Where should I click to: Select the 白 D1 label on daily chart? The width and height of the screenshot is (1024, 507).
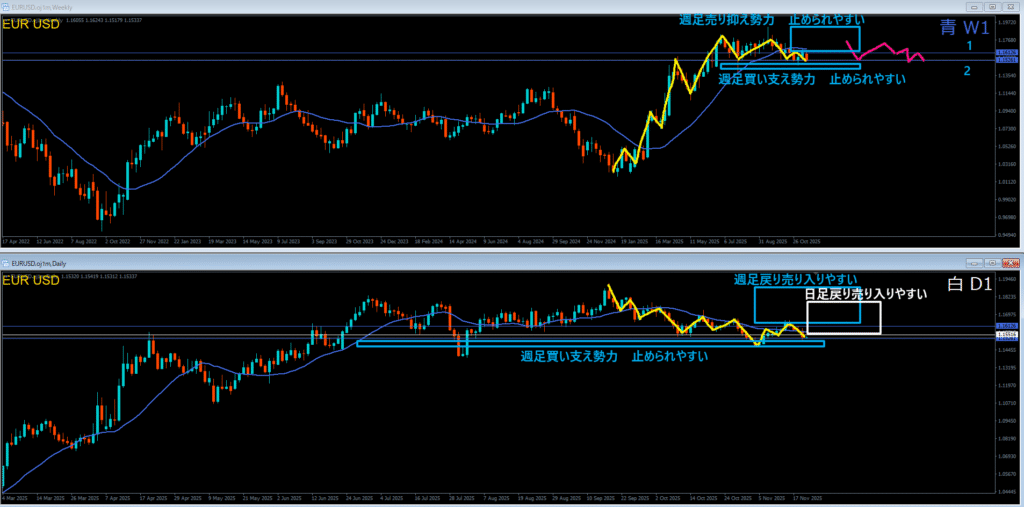tap(969, 284)
